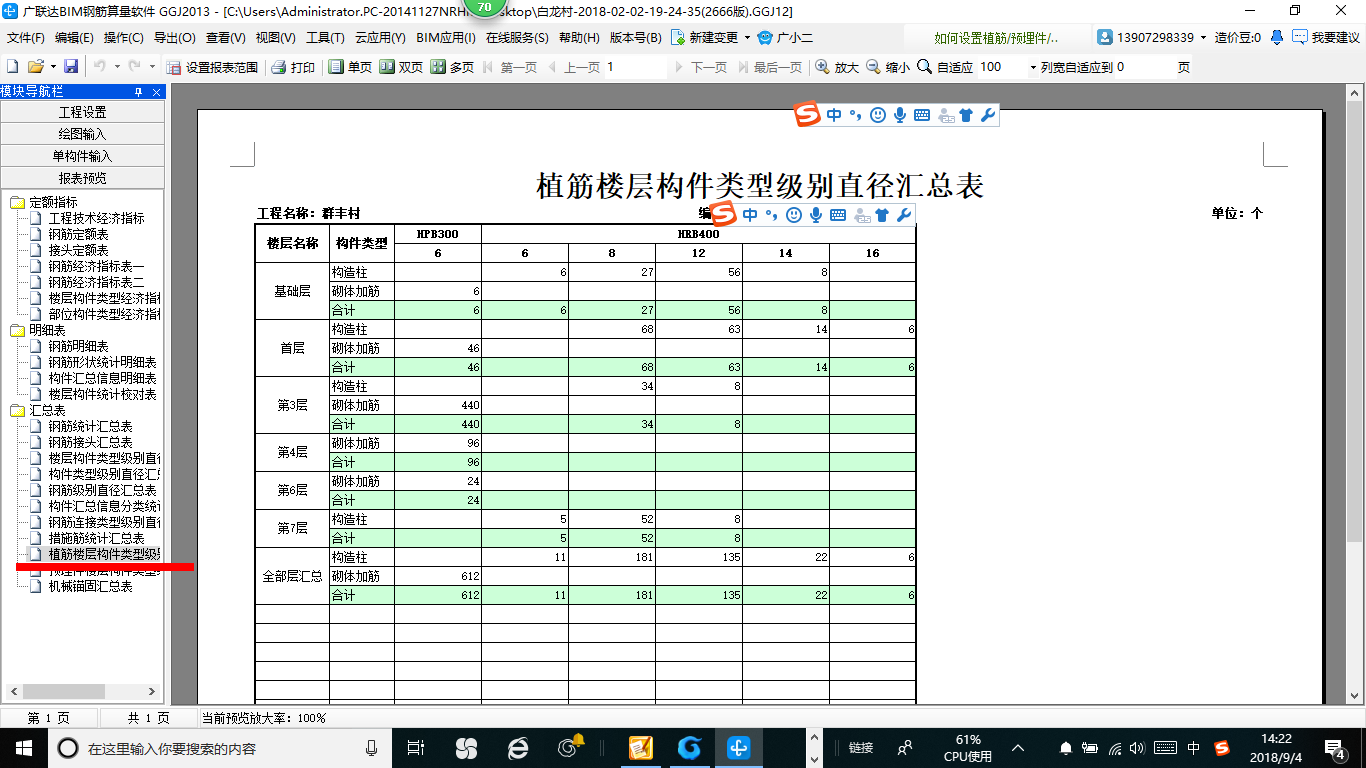Open the zoom percentage 100 dropdown
Screen dimensions: 1366x768
click(x=1033, y=67)
